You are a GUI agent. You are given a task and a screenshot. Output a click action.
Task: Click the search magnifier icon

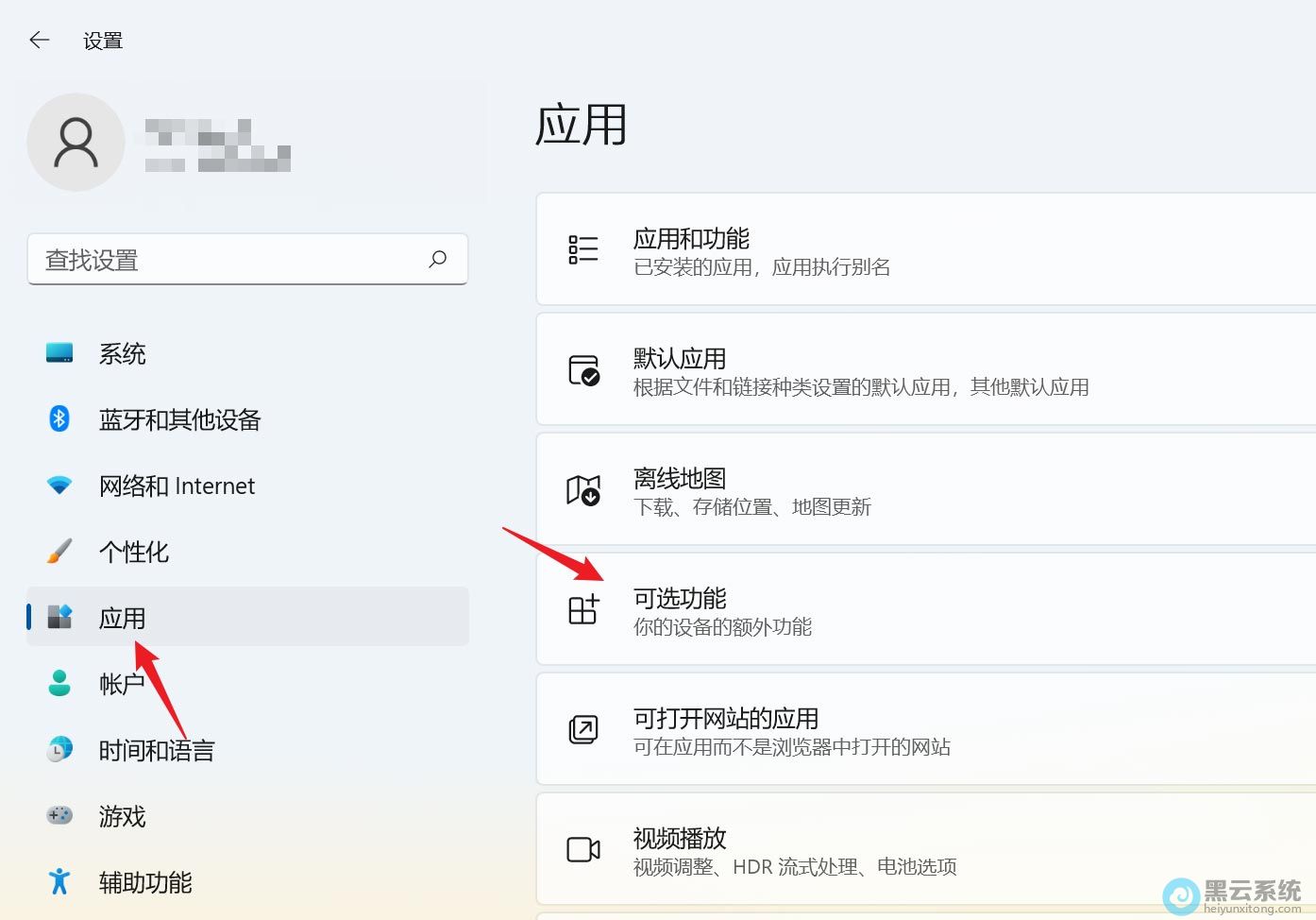click(x=437, y=259)
